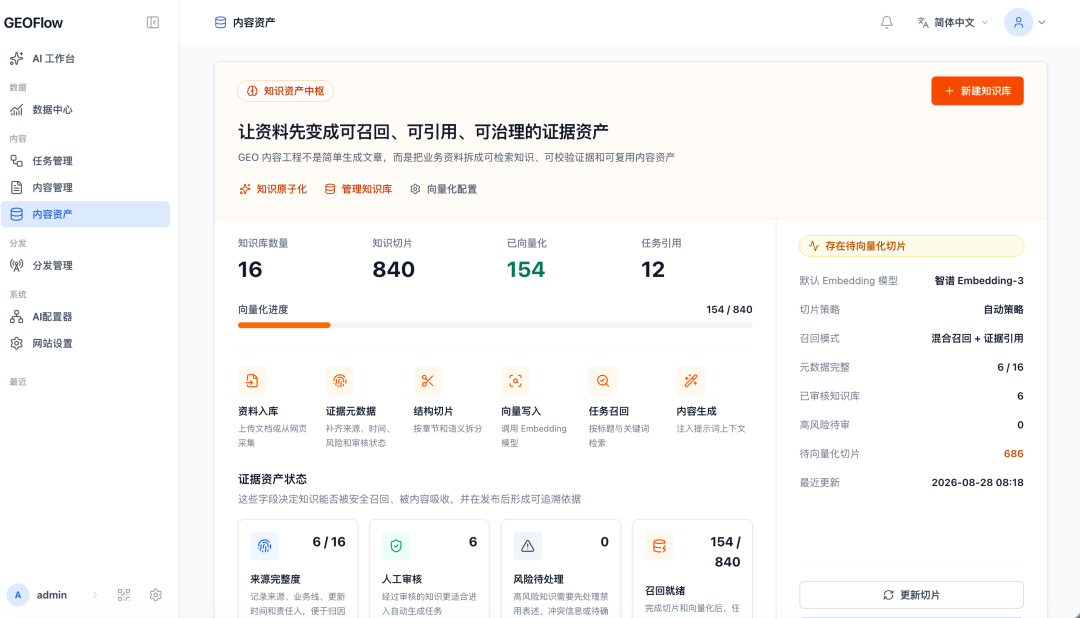
Task: Collapse the sidebar with the panel icon
Action: click(x=153, y=23)
